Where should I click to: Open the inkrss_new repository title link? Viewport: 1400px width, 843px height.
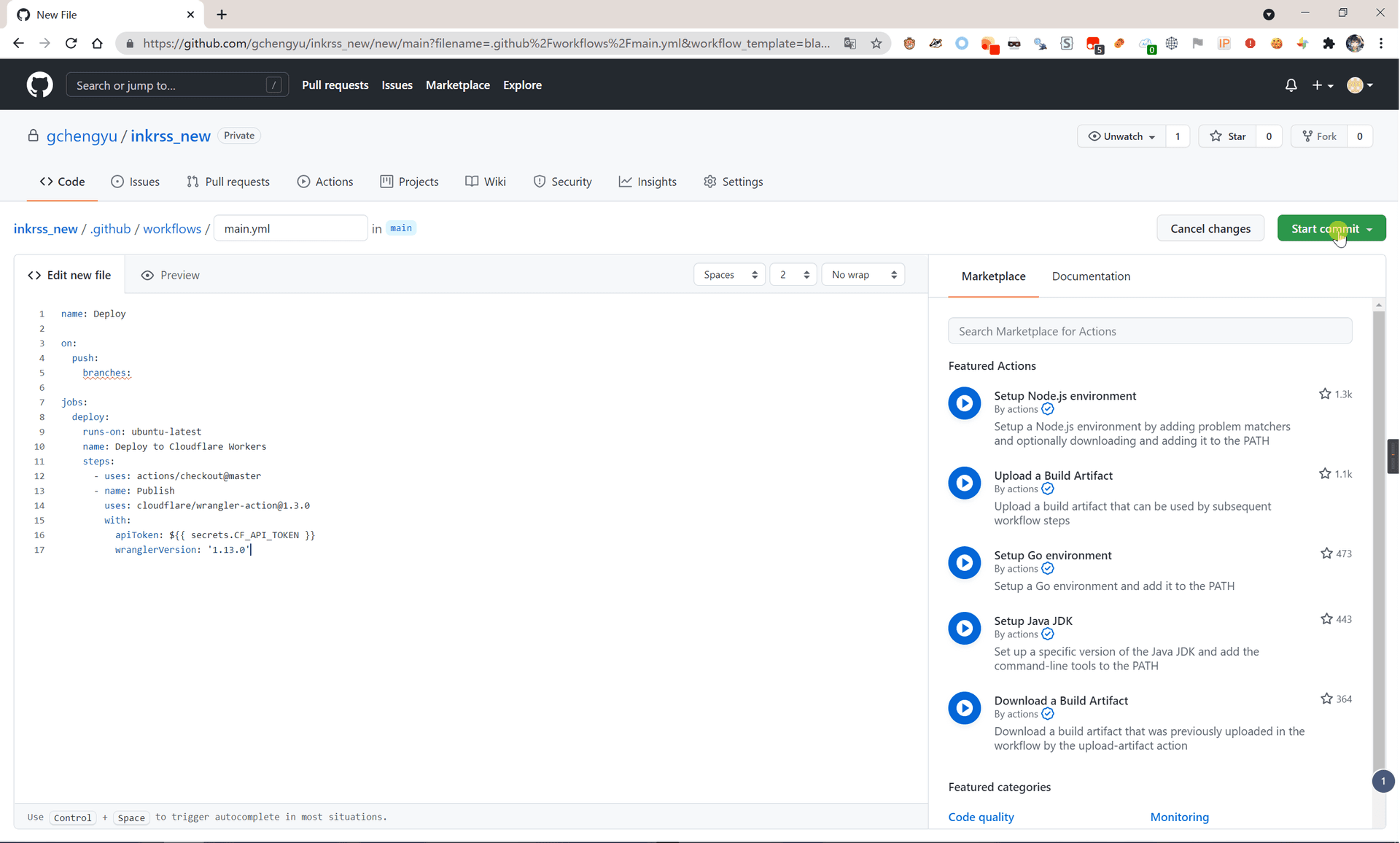171,136
